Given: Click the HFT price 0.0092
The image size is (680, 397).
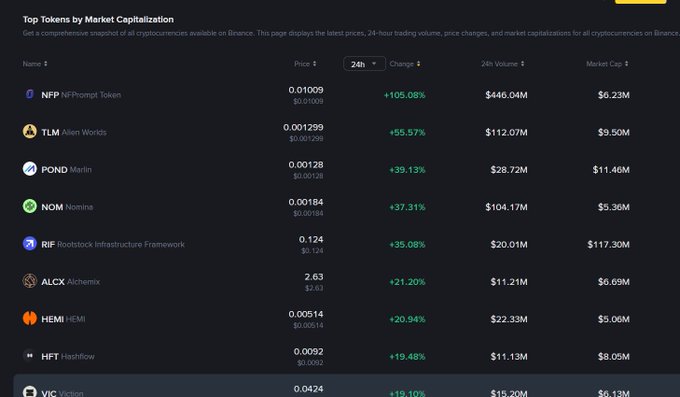Looking at the screenshot, I should point(308,351).
